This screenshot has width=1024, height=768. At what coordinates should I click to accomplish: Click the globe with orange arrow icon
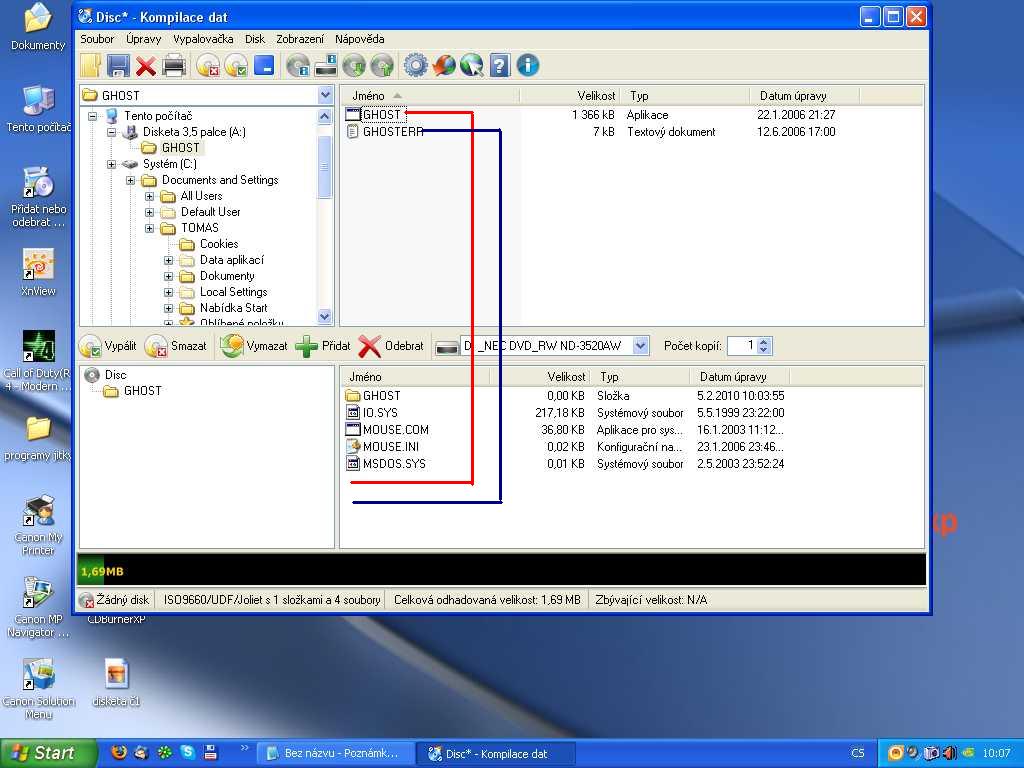coord(444,65)
